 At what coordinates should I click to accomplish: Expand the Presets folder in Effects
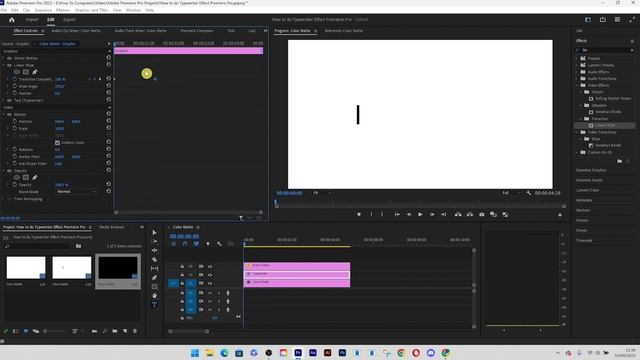[x=577, y=58]
